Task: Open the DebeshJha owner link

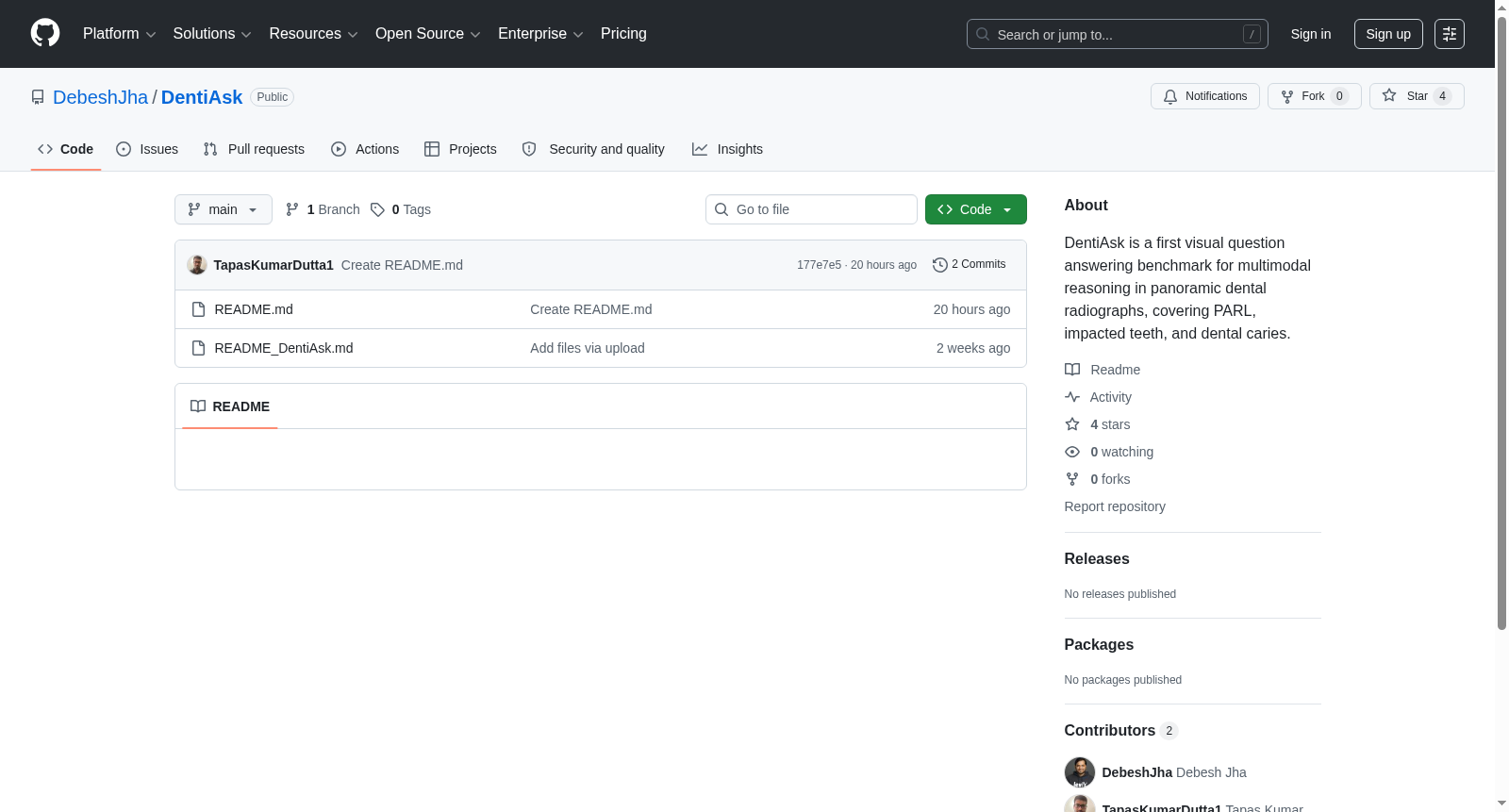Action: click(101, 97)
